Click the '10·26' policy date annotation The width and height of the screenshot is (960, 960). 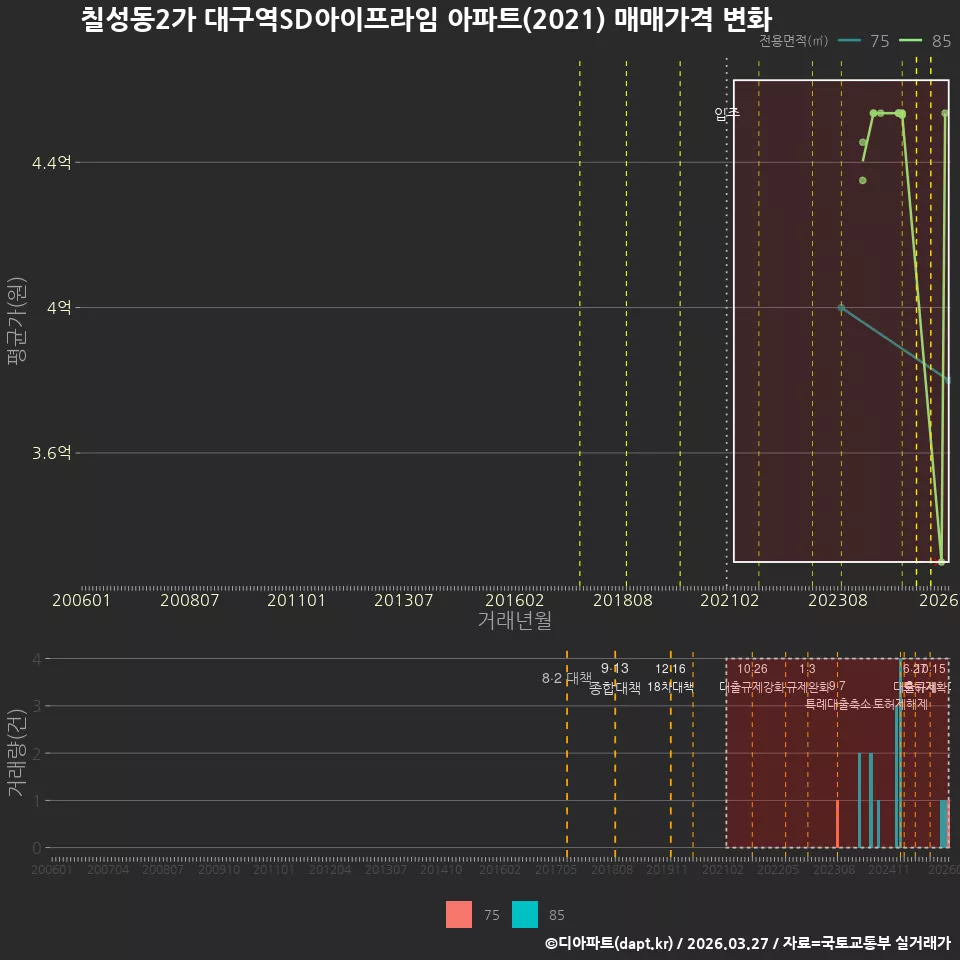(x=752, y=668)
